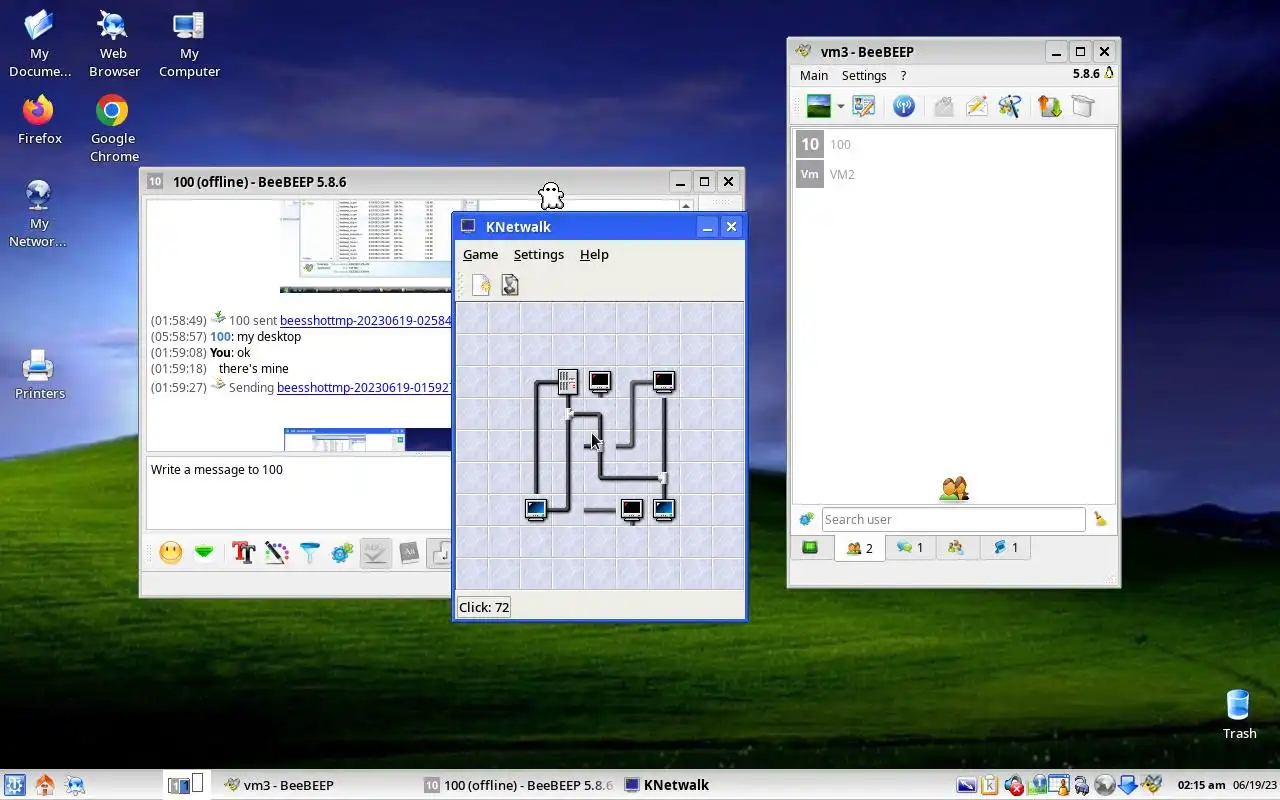Open the Printers desktop icon
Screen dimensions: 1280x800
pyautogui.click(x=40, y=375)
